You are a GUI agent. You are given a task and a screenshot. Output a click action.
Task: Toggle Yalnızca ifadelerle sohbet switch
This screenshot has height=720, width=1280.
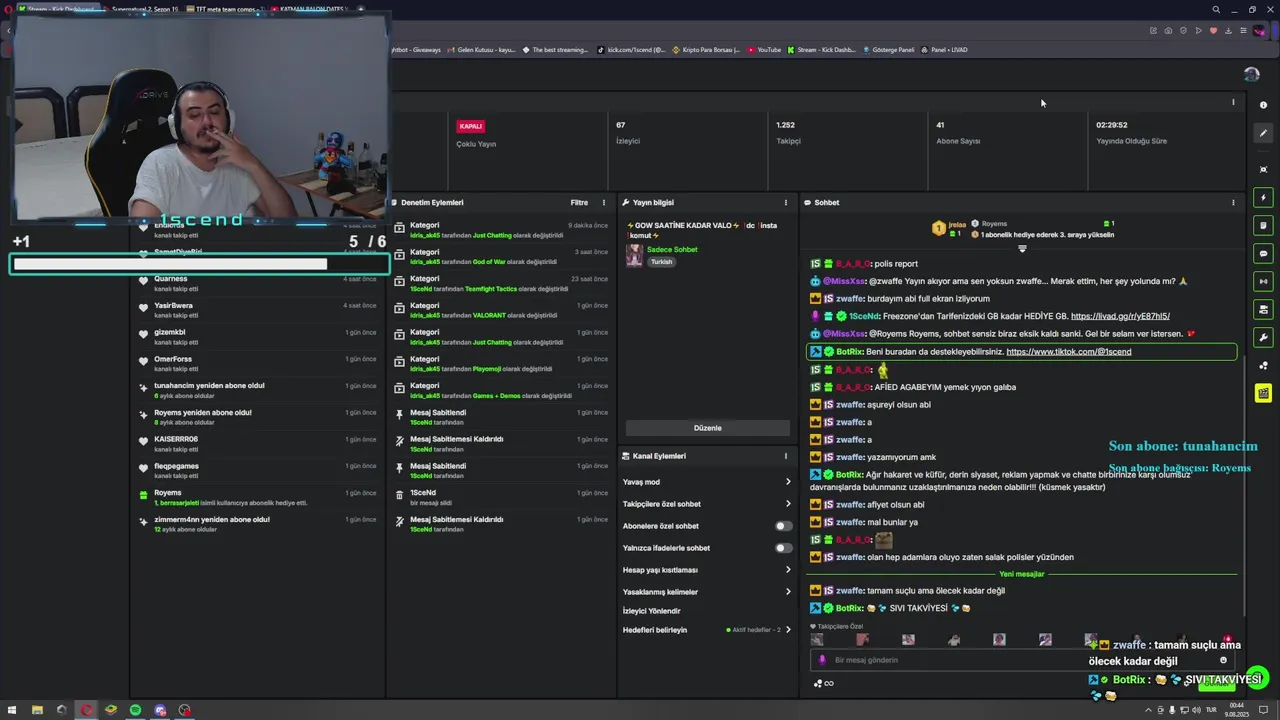(x=783, y=548)
